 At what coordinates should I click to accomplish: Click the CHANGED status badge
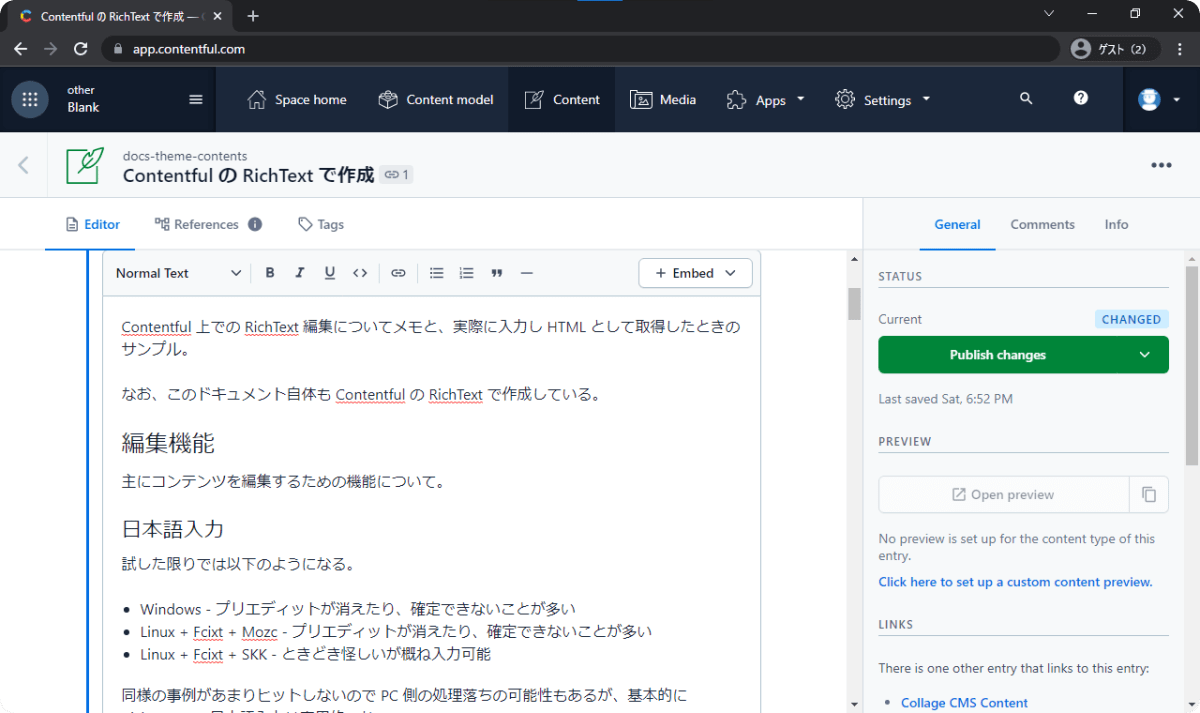coord(1131,320)
